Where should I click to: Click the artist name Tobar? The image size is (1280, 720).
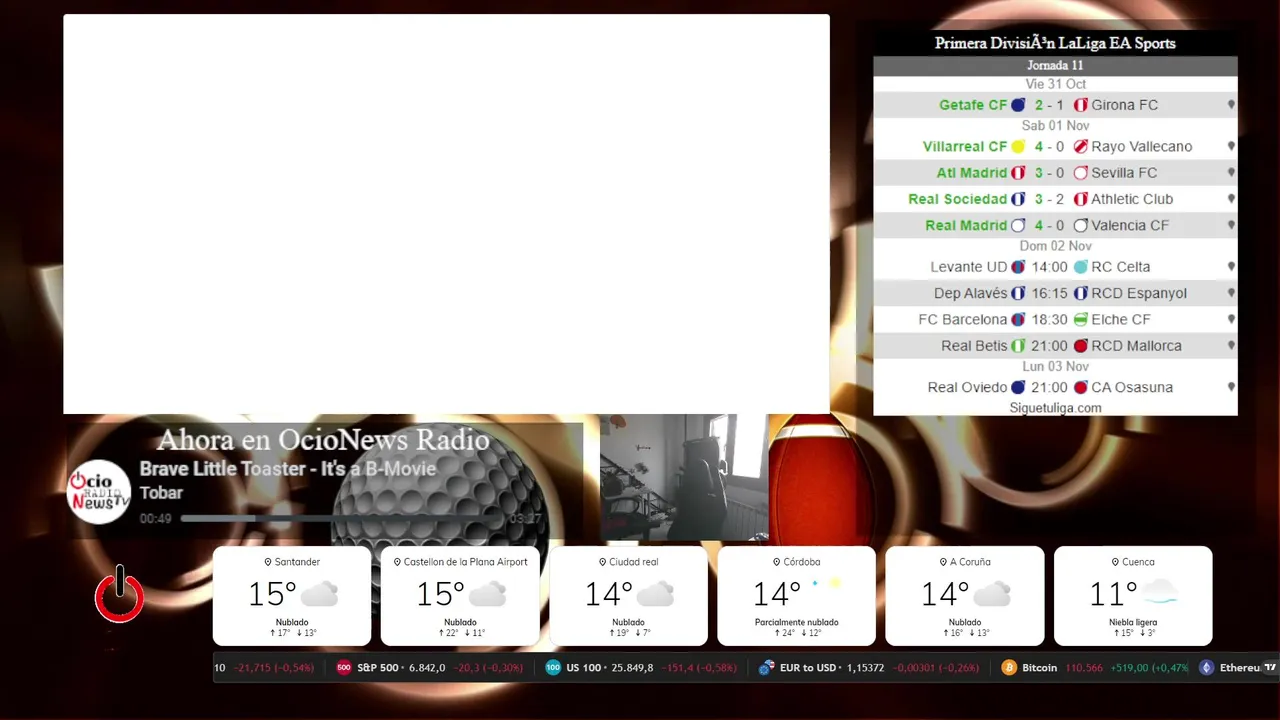coord(161,493)
